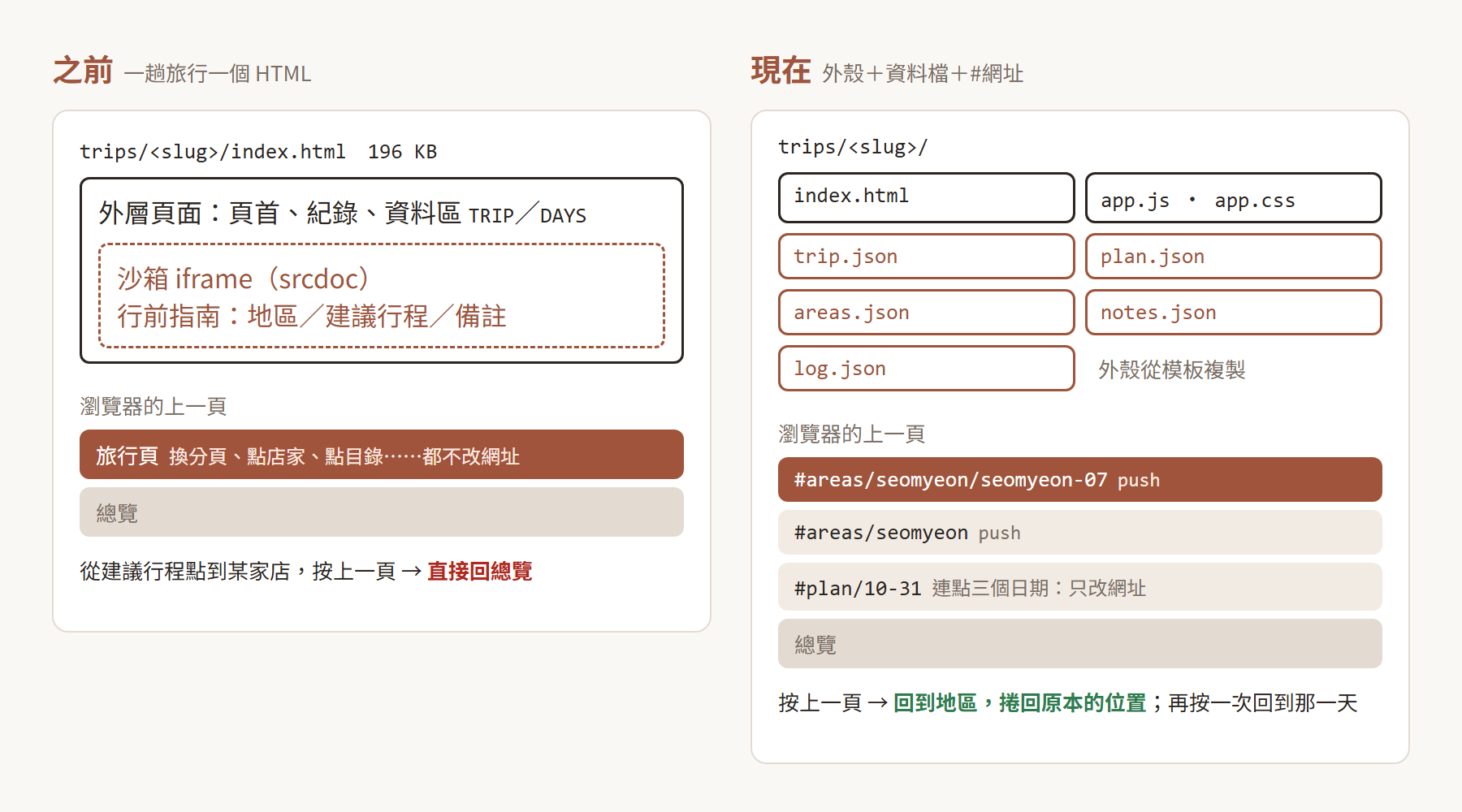The width and height of the screenshot is (1462, 812).
Task: Click the subtitle 外殼+資料檔+#網址
Action: [x=923, y=74]
